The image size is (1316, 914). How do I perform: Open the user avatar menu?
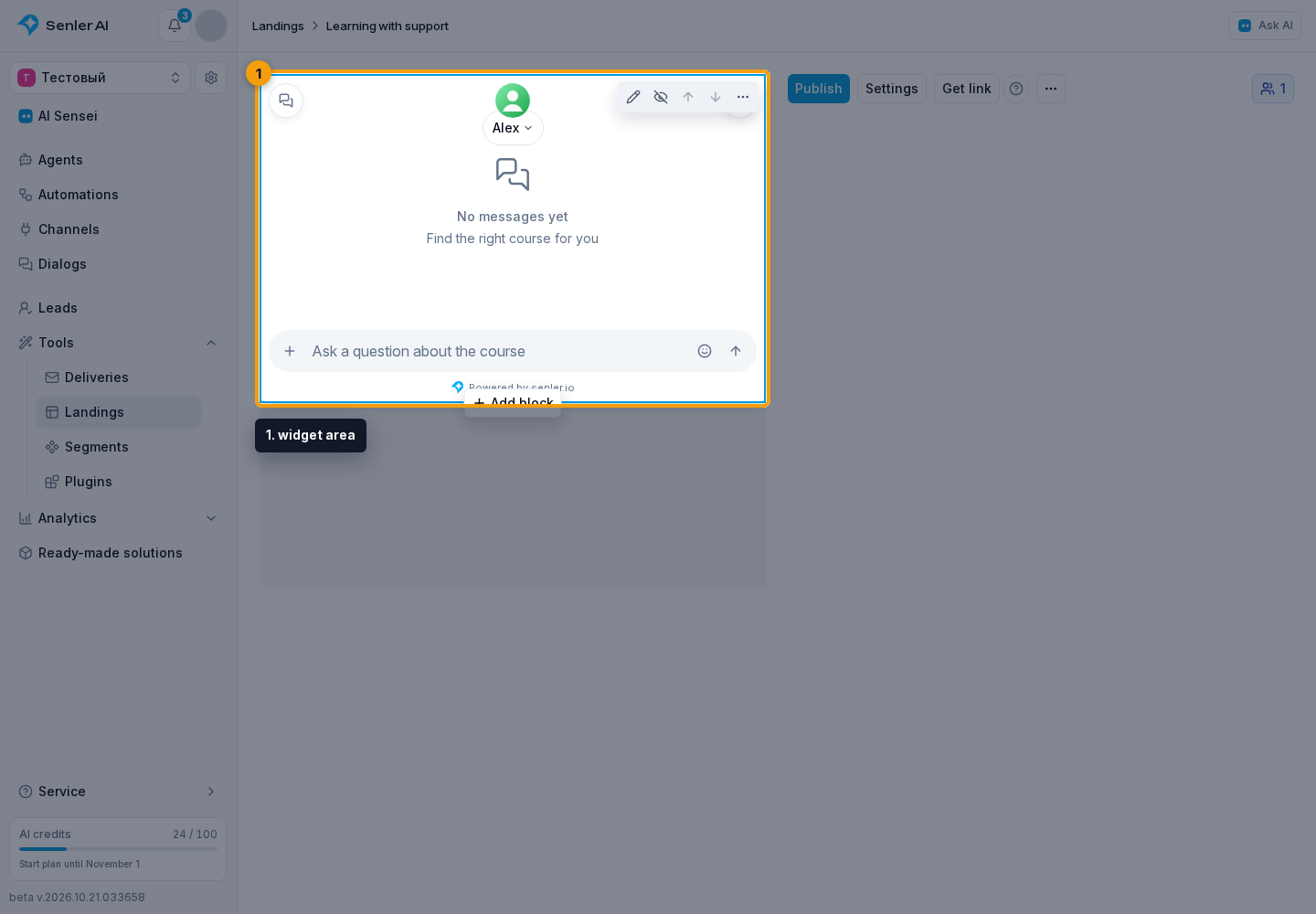tap(211, 26)
